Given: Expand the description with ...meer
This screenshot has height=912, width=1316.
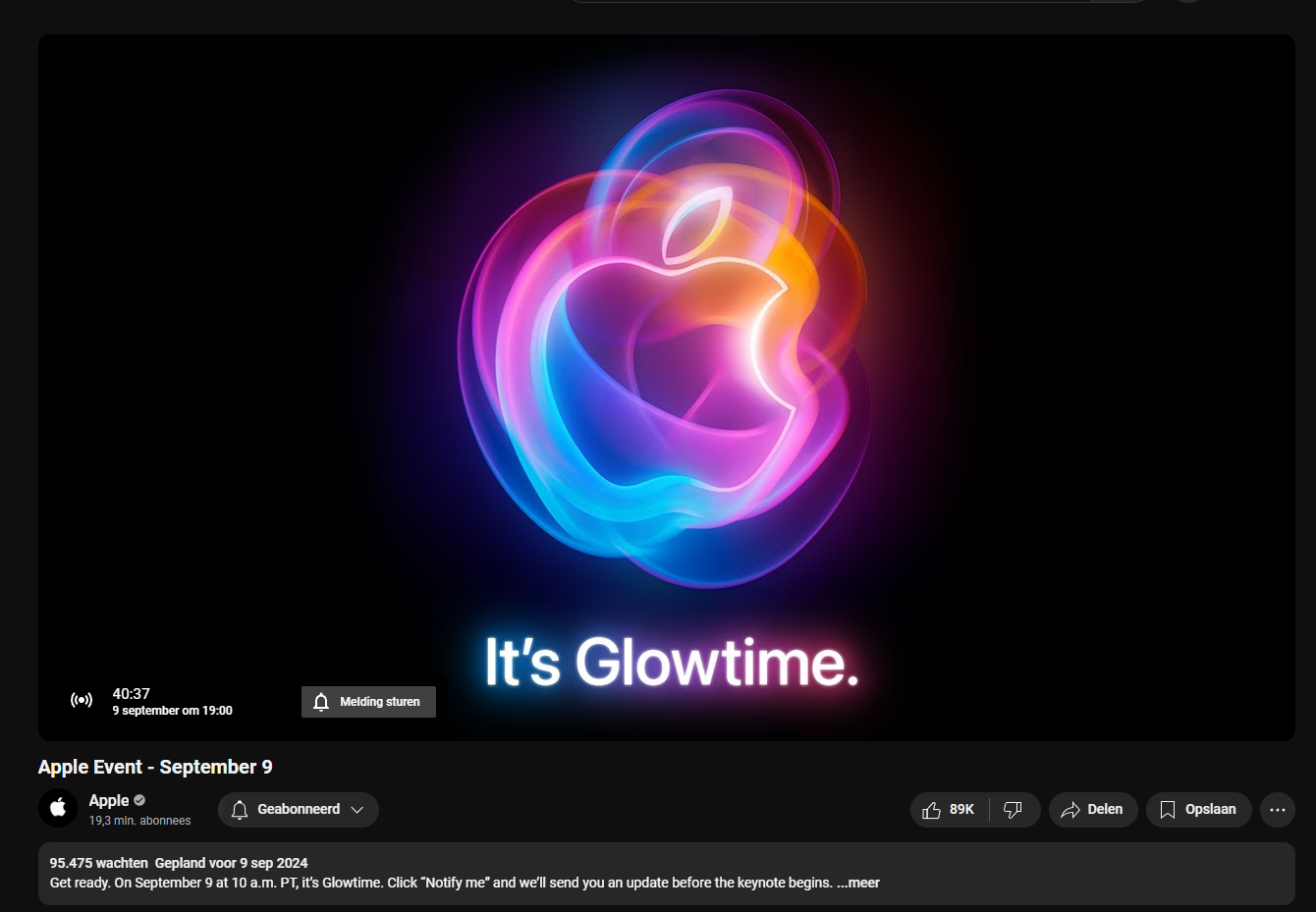Looking at the screenshot, I should (858, 883).
